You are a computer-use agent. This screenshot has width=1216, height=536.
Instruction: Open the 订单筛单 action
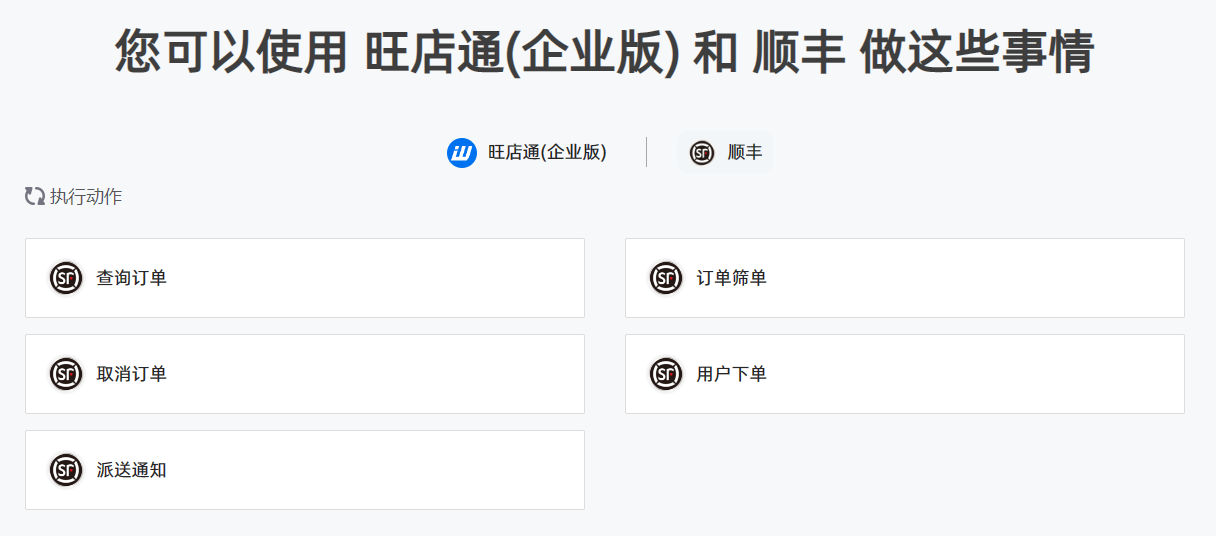point(905,278)
